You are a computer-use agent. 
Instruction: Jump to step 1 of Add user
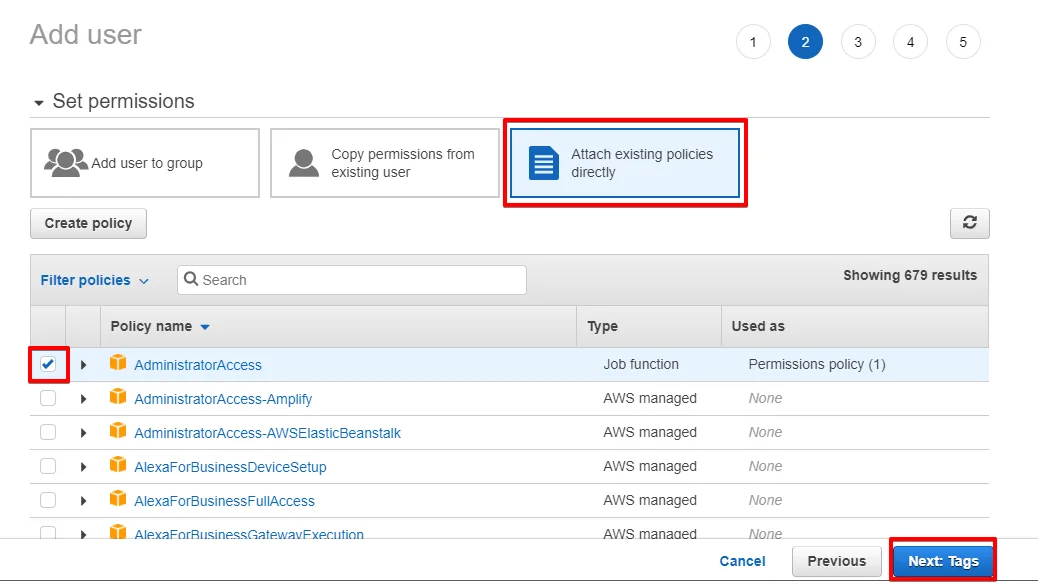pyautogui.click(x=753, y=41)
